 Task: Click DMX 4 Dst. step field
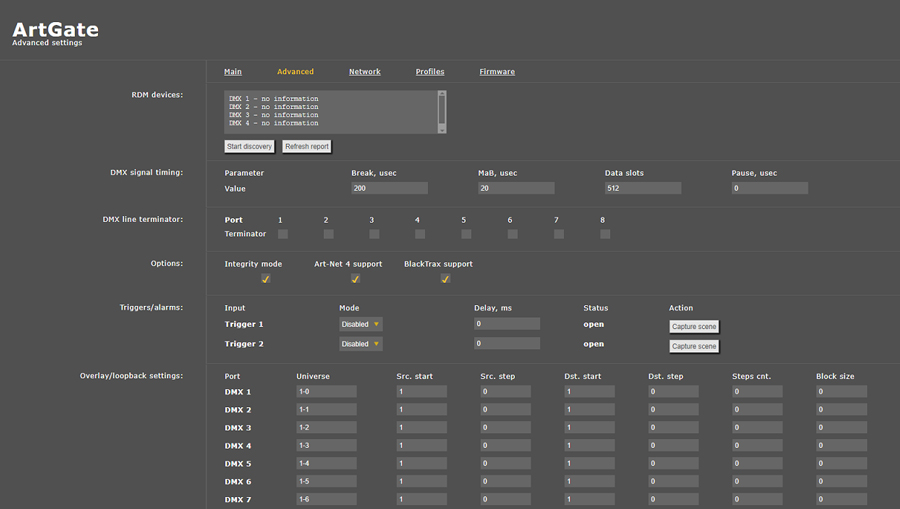click(x=673, y=445)
